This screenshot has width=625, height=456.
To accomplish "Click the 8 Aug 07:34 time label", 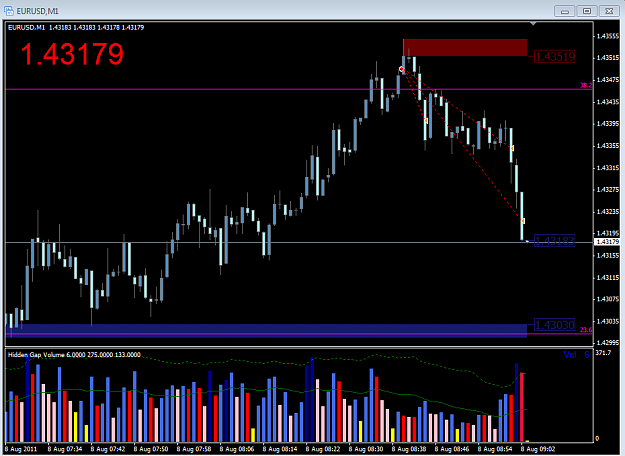I will (65, 449).
